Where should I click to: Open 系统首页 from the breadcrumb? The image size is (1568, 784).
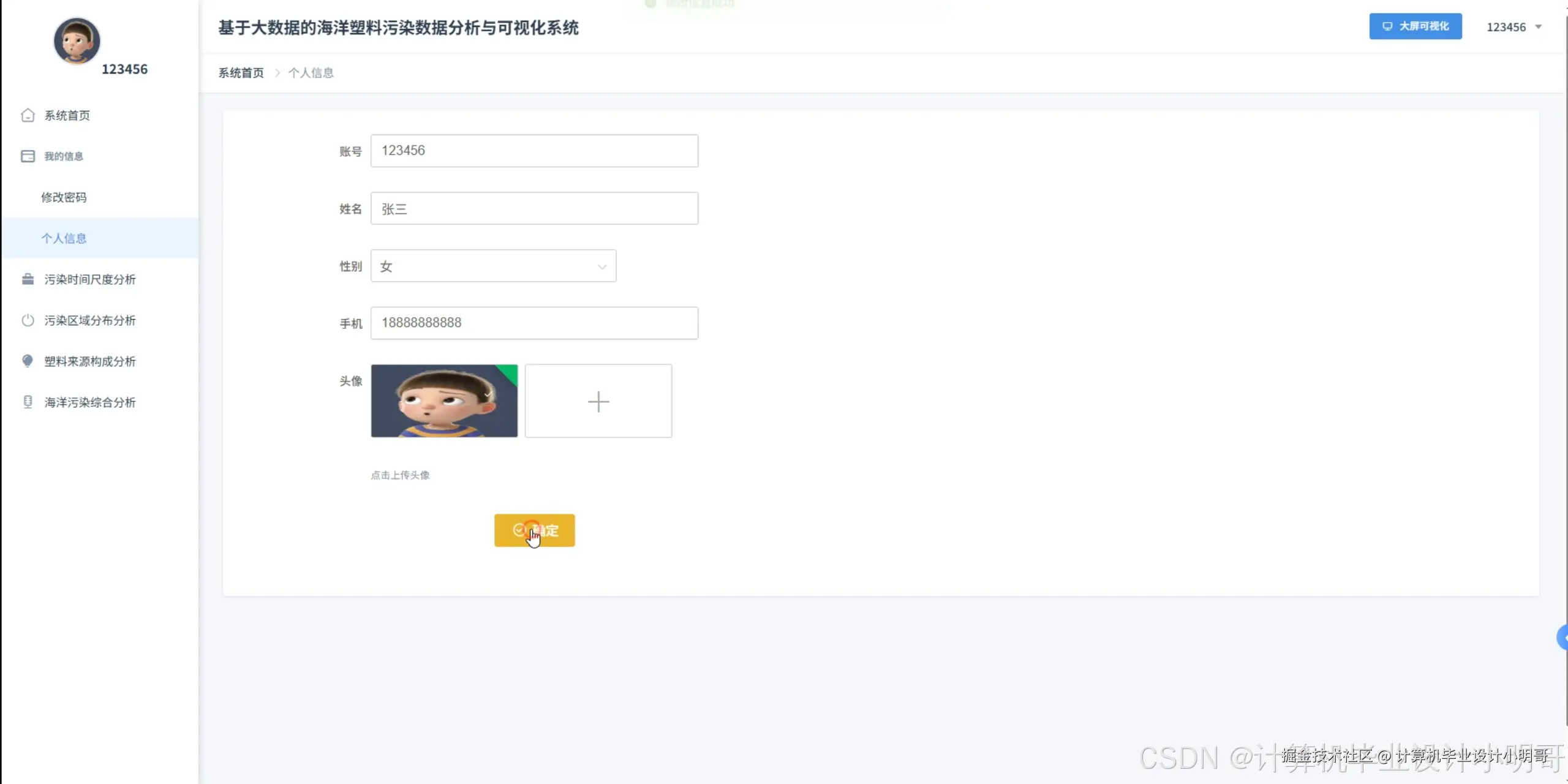240,72
